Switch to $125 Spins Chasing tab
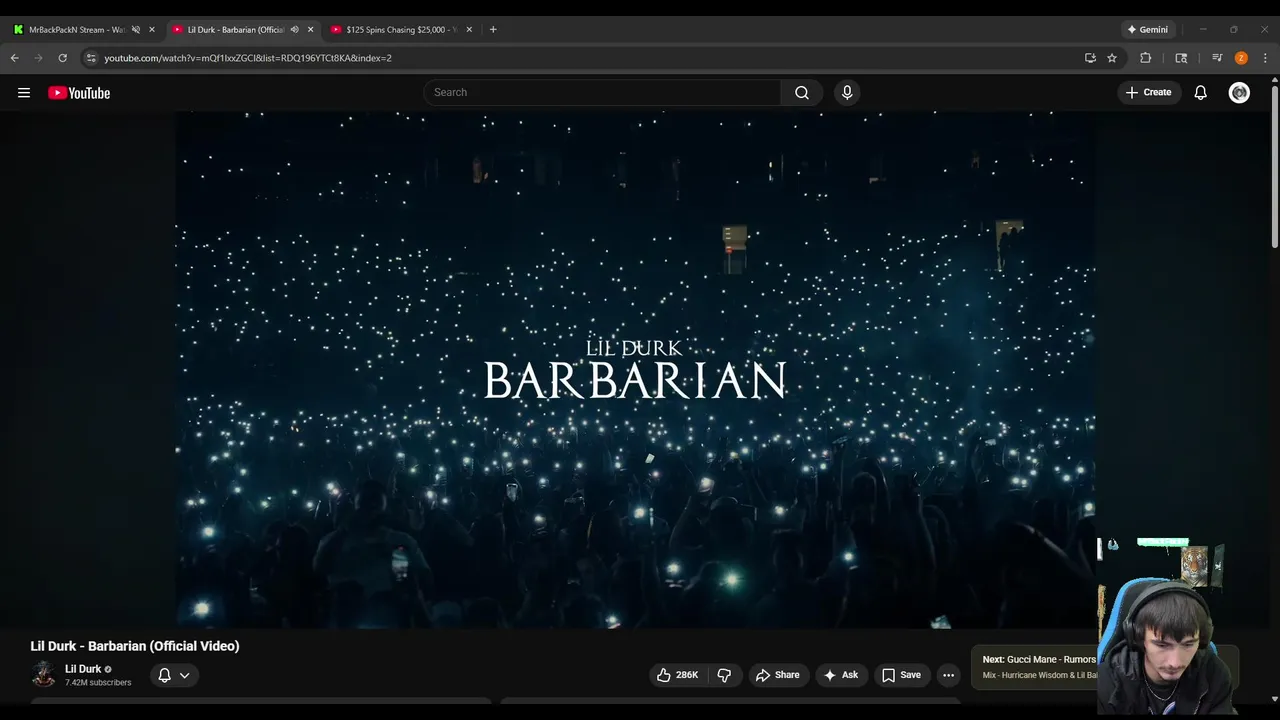Viewport: 1280px width, 720px height. coord(400,30)
